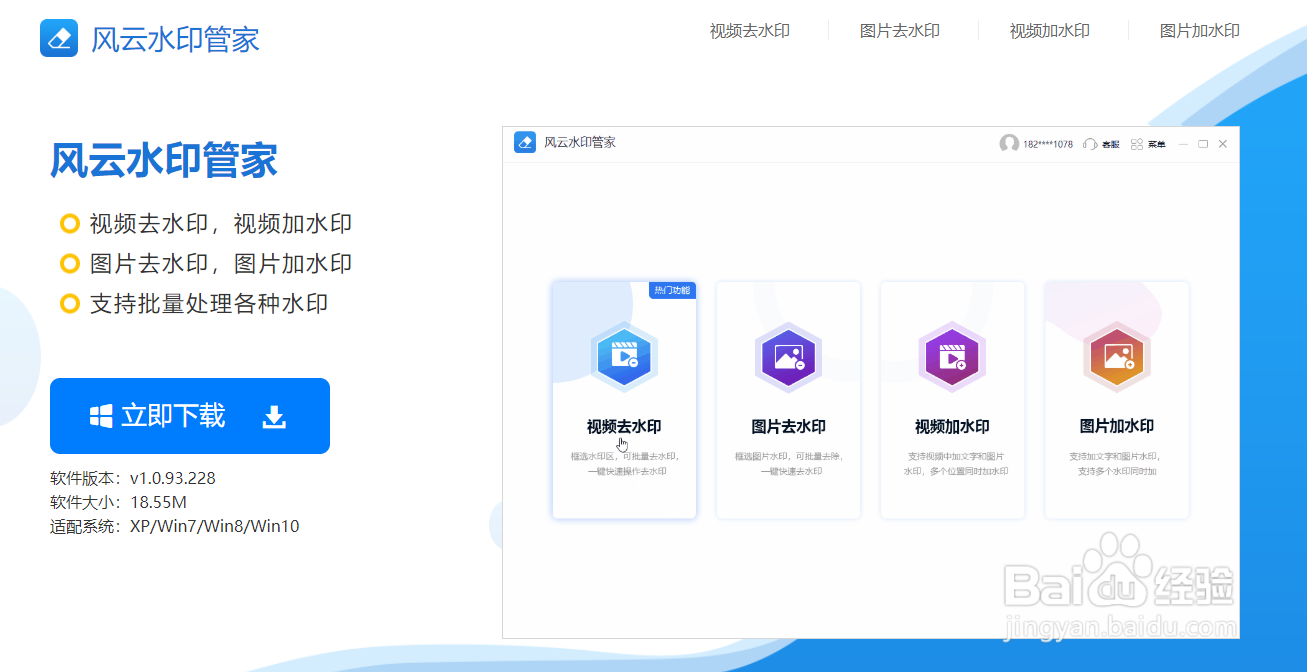Open the 图片去水印 nav item
The height and width of the screenshot is (672, 1307).
[900, 31]
